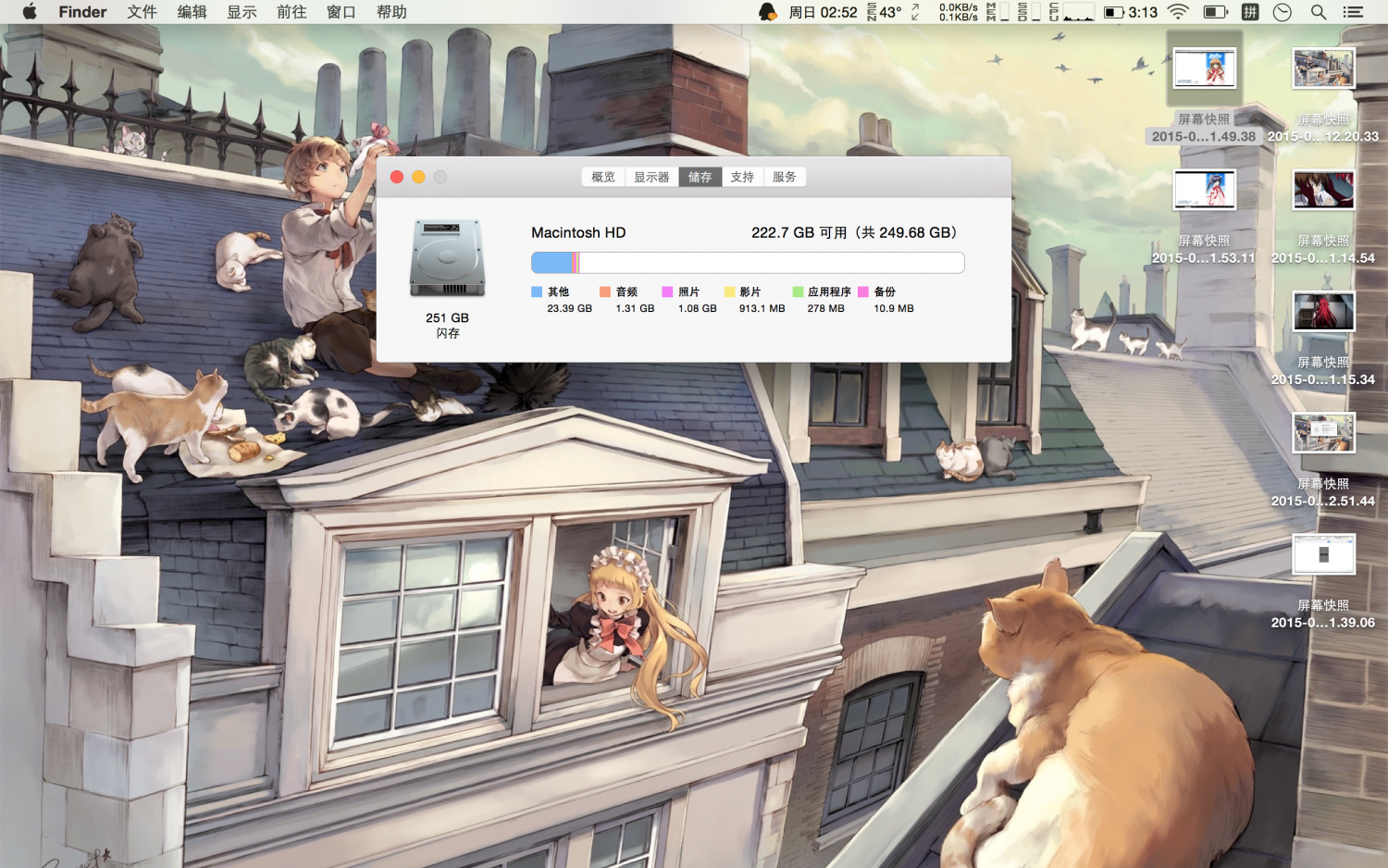1388x868 pixels.
Task: Open the 文件 menu
Action: tap(142, 12)
